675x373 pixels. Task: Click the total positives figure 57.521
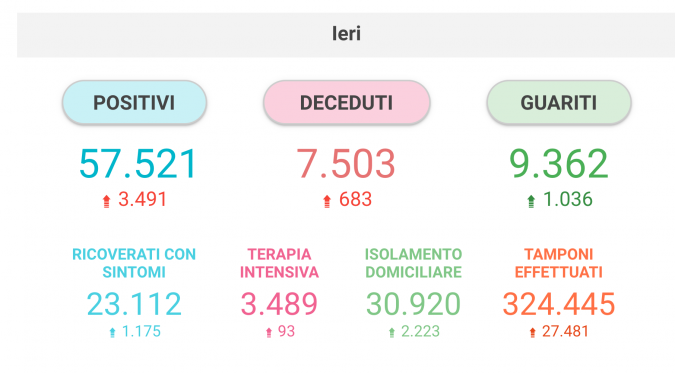pos(138,164)
